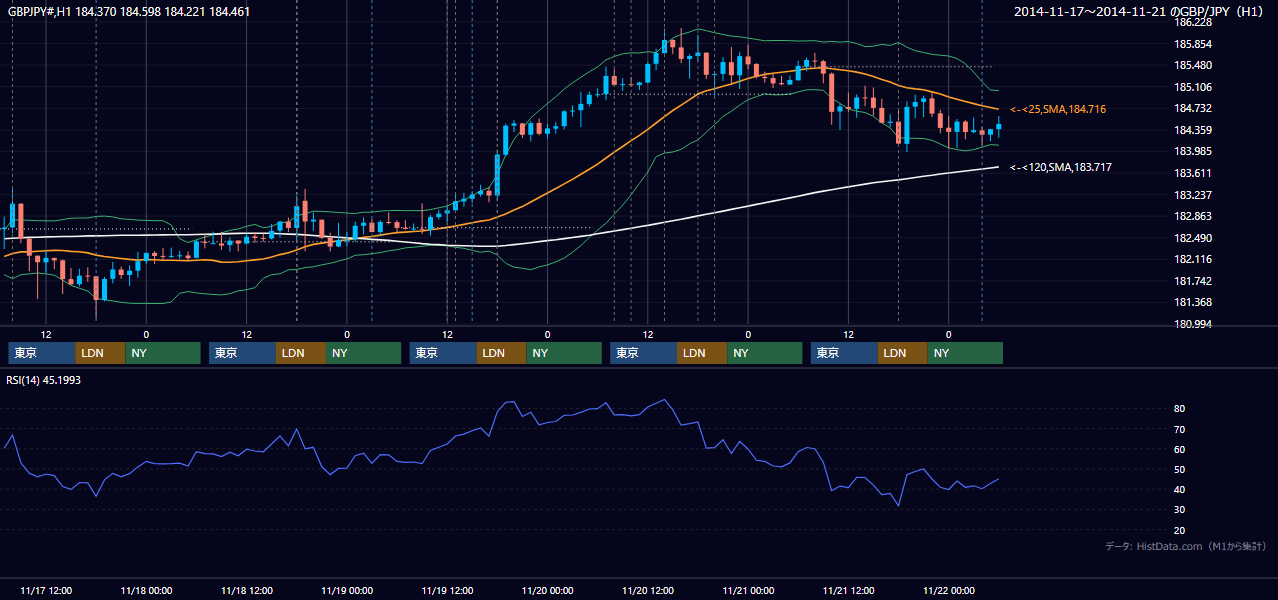This screenshot has height=600, width=1278.
Task: Click the 184.359 price axis label
Action: 1193,130
